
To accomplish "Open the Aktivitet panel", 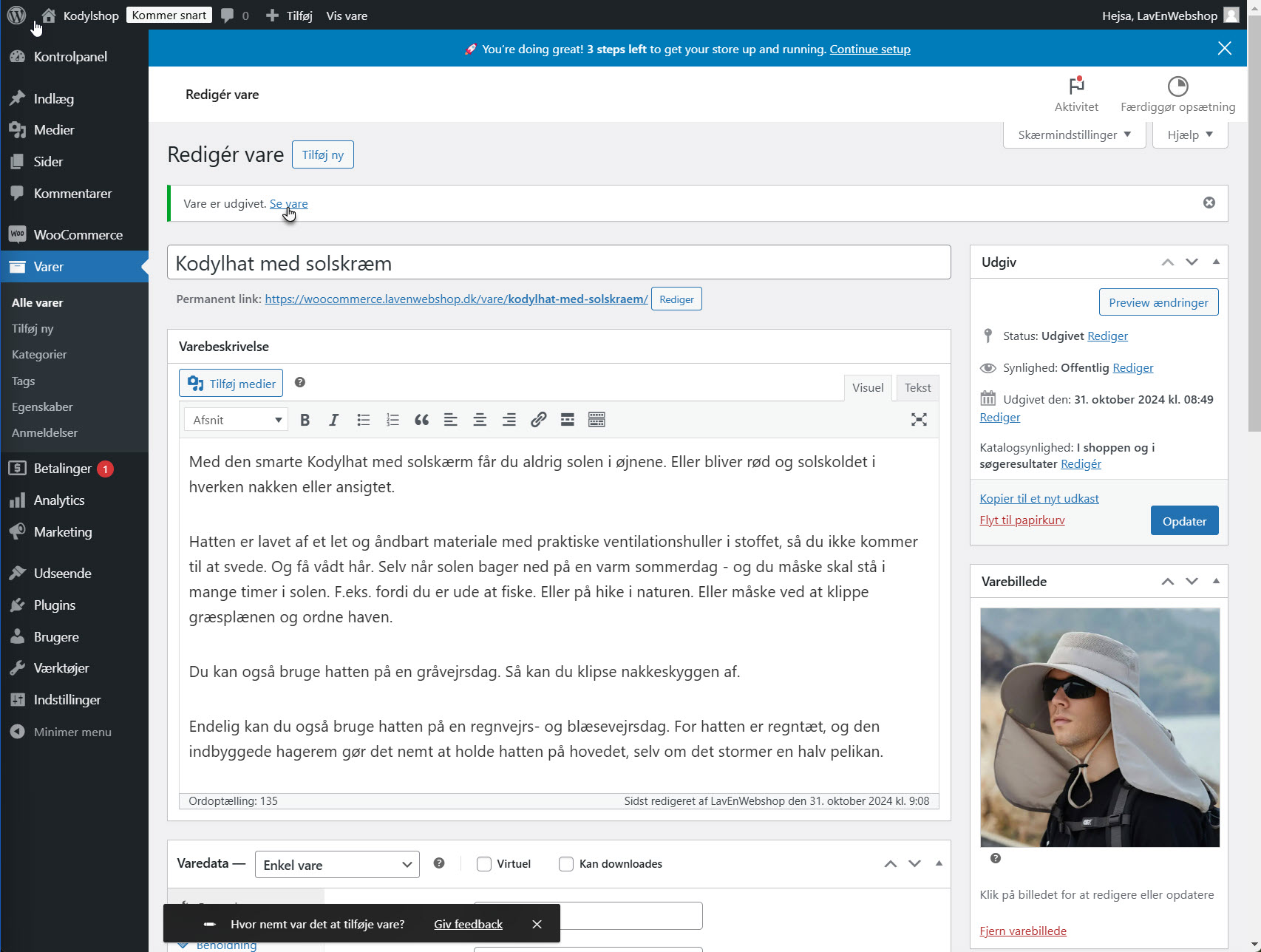I will point(1076,94).
